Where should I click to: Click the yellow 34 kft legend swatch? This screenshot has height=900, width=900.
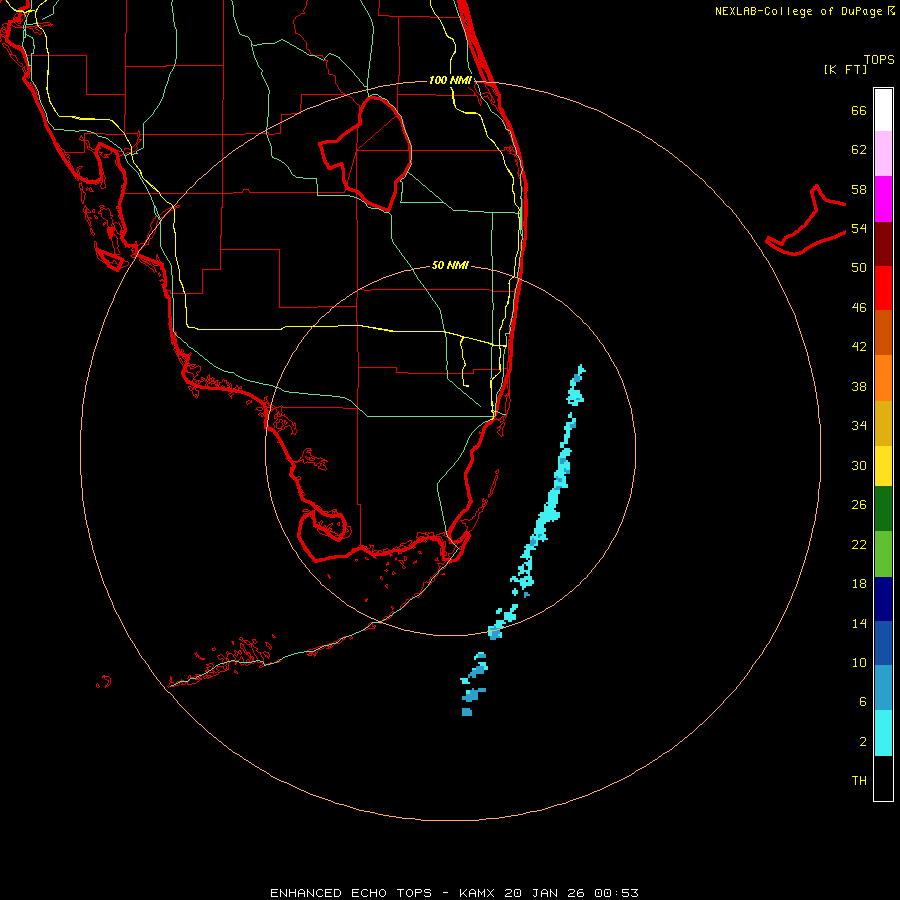883,466
